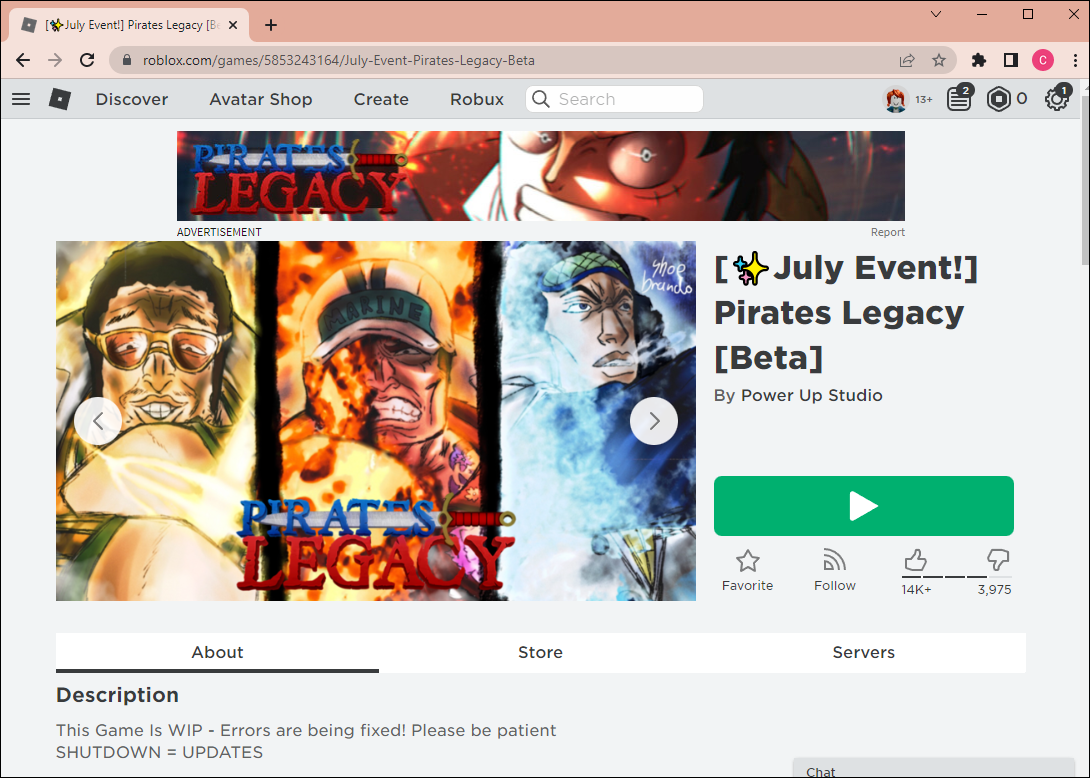This screenshot has width=1090, height=778.
Task: Show the next game thumbnail
Action: tap(653, 421)
